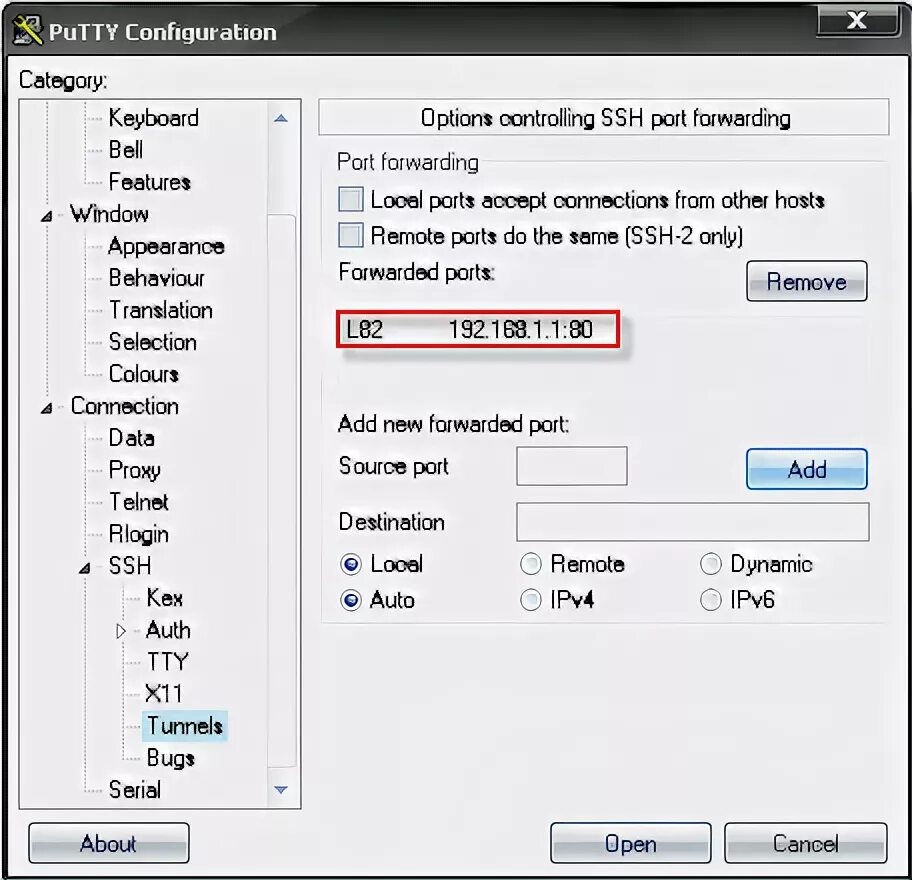Click the About button

pyautogui.click(x=109, y=843)
